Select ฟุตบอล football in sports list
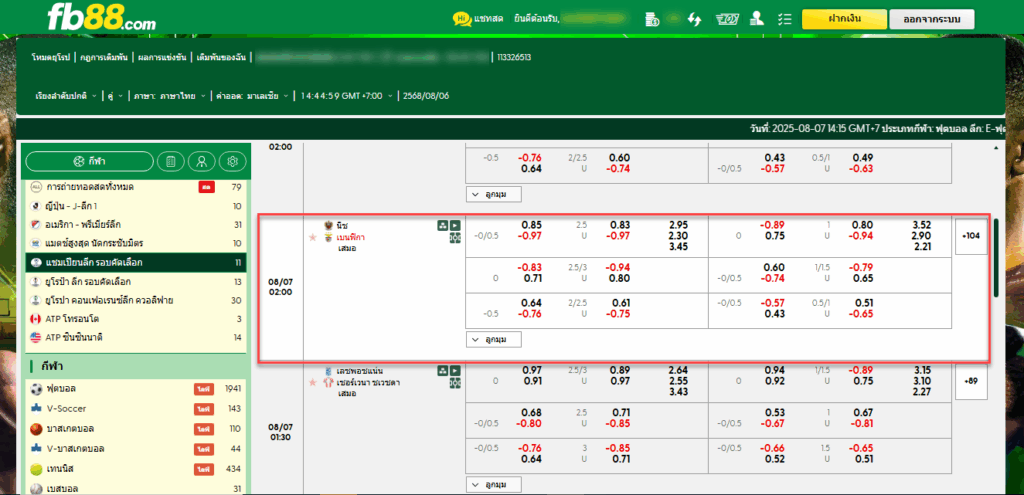This screenshot has height=495, width=1024. (x=136, y=389)
